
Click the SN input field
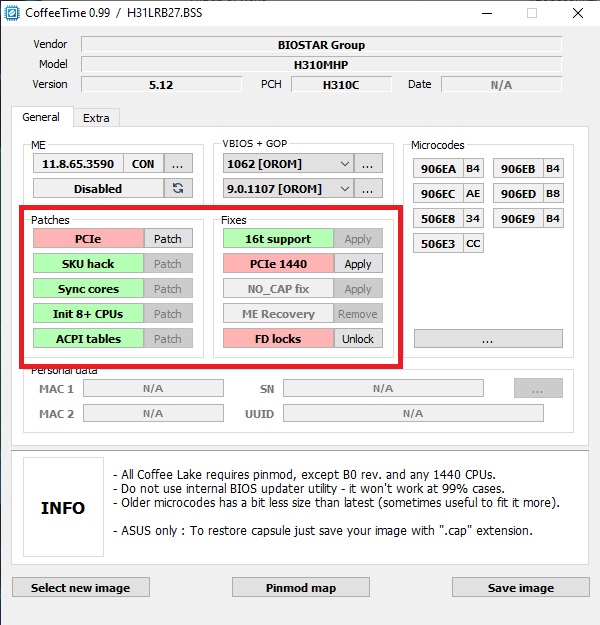pos(384,388)
